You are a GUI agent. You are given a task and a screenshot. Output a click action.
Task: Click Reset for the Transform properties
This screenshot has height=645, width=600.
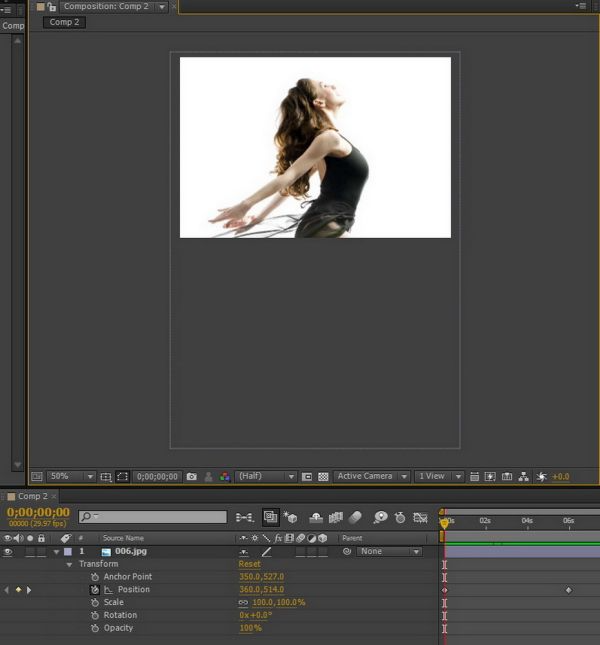pos(249,564)
